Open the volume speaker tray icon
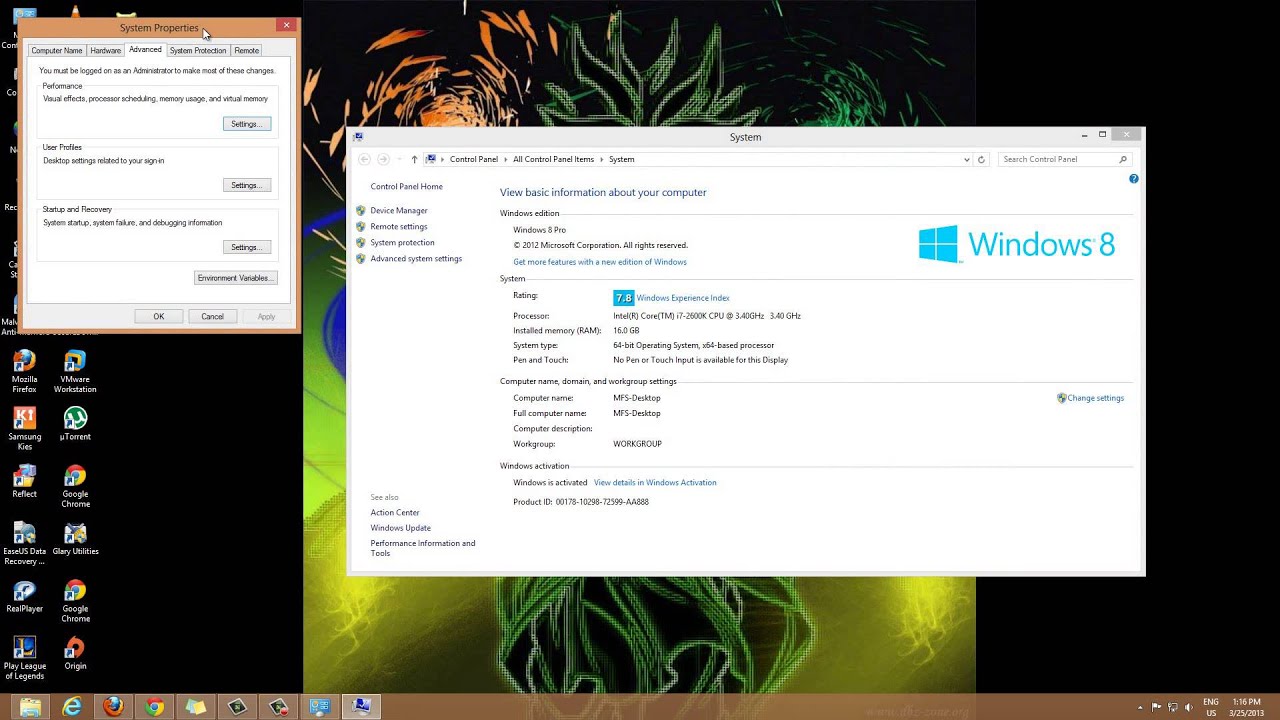Viewport: 1280px width, 720px height. [x=1190, y=707]
